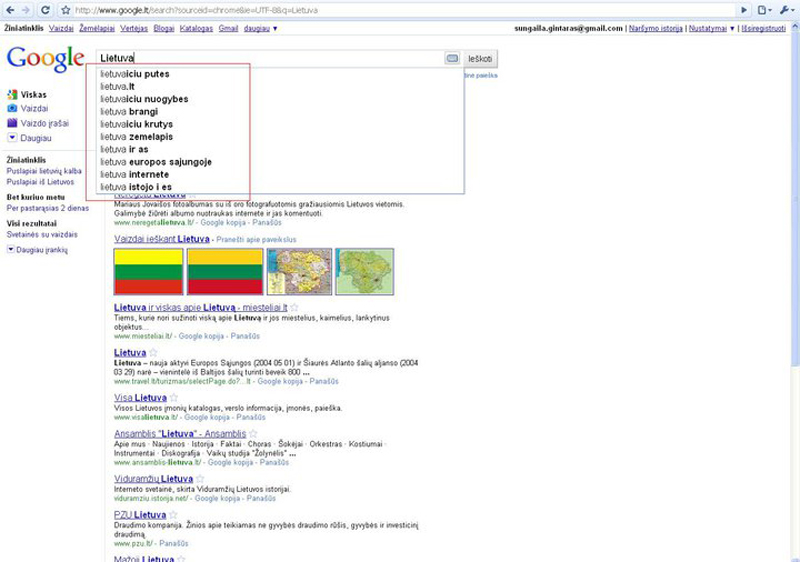Open Gmail in the top navigation
The width and height of the screenshot is (800, 562).
[x=229, y=29]
